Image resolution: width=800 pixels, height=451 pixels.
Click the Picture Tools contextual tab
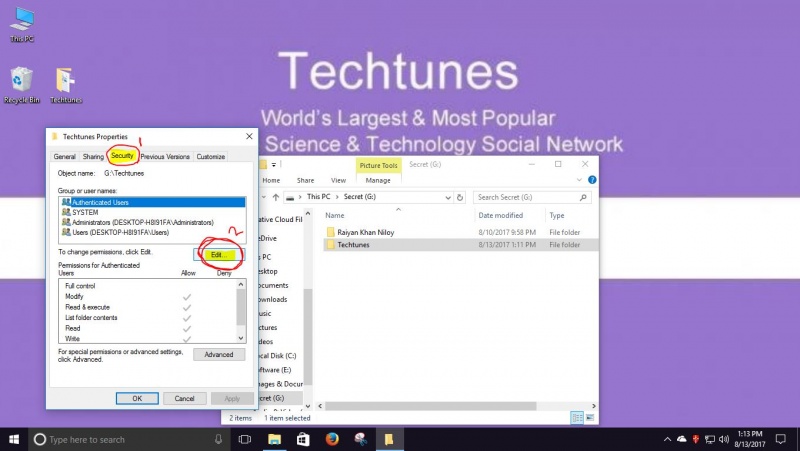[378, 165]
